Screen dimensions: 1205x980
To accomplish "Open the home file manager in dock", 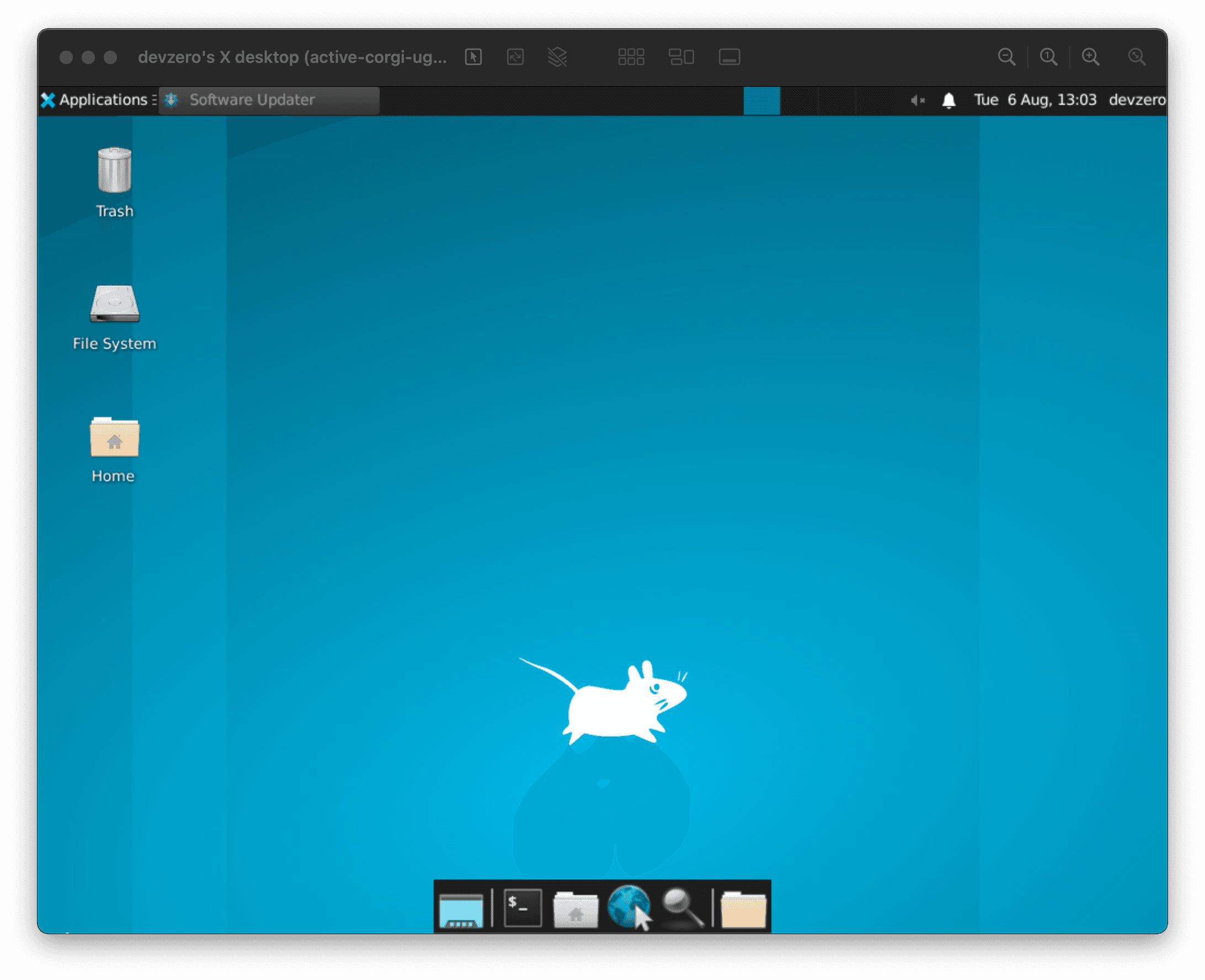I will (575, 909).
